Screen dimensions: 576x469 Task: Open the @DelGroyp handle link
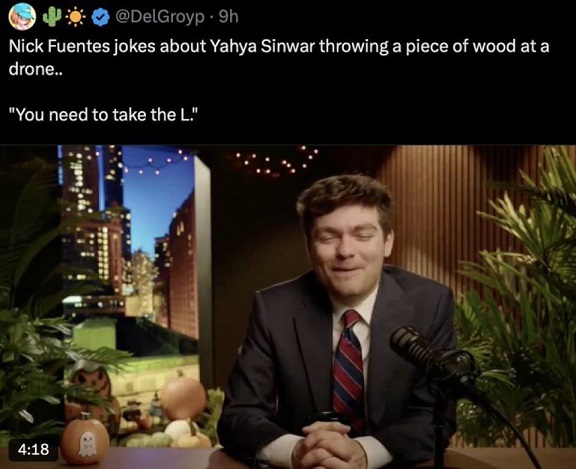pos(160,17)
